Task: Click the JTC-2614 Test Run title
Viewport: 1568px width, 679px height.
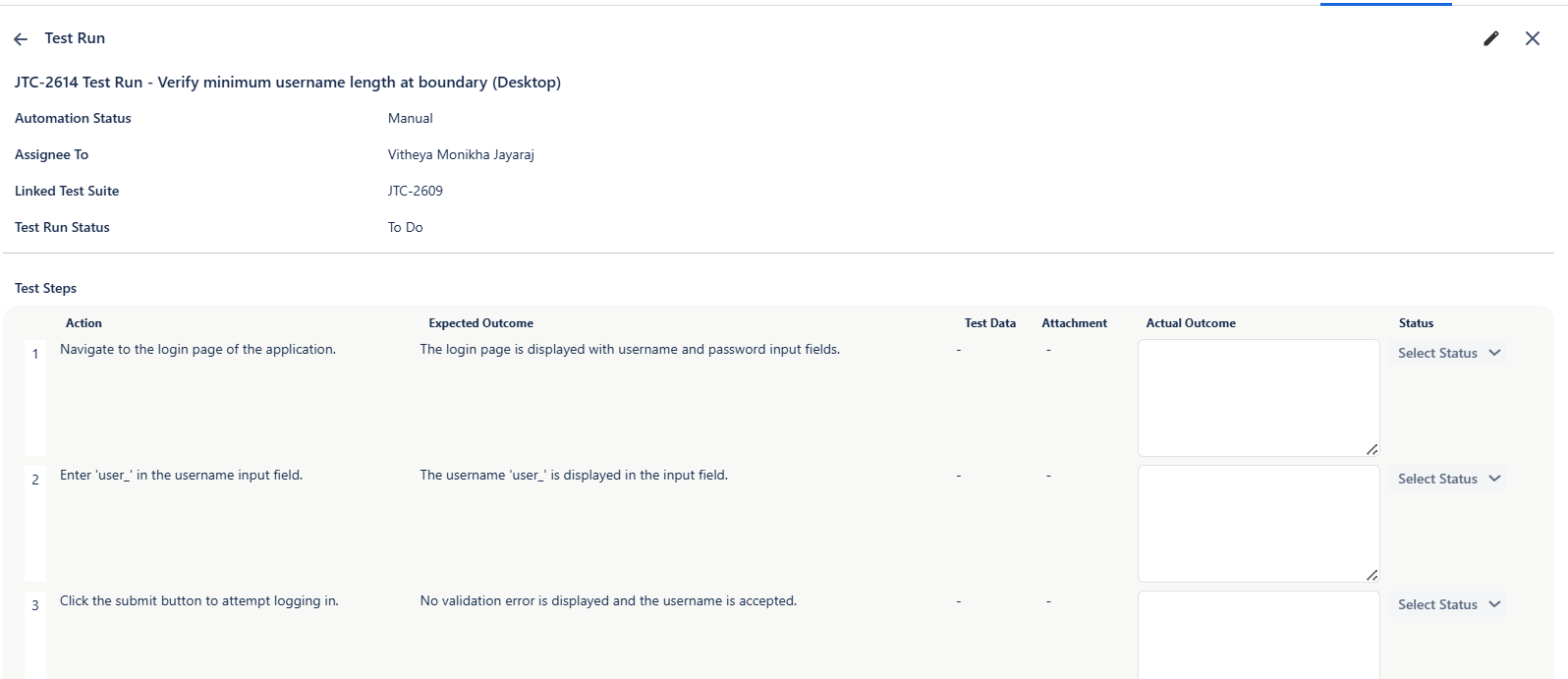Action: click(287, 83)
